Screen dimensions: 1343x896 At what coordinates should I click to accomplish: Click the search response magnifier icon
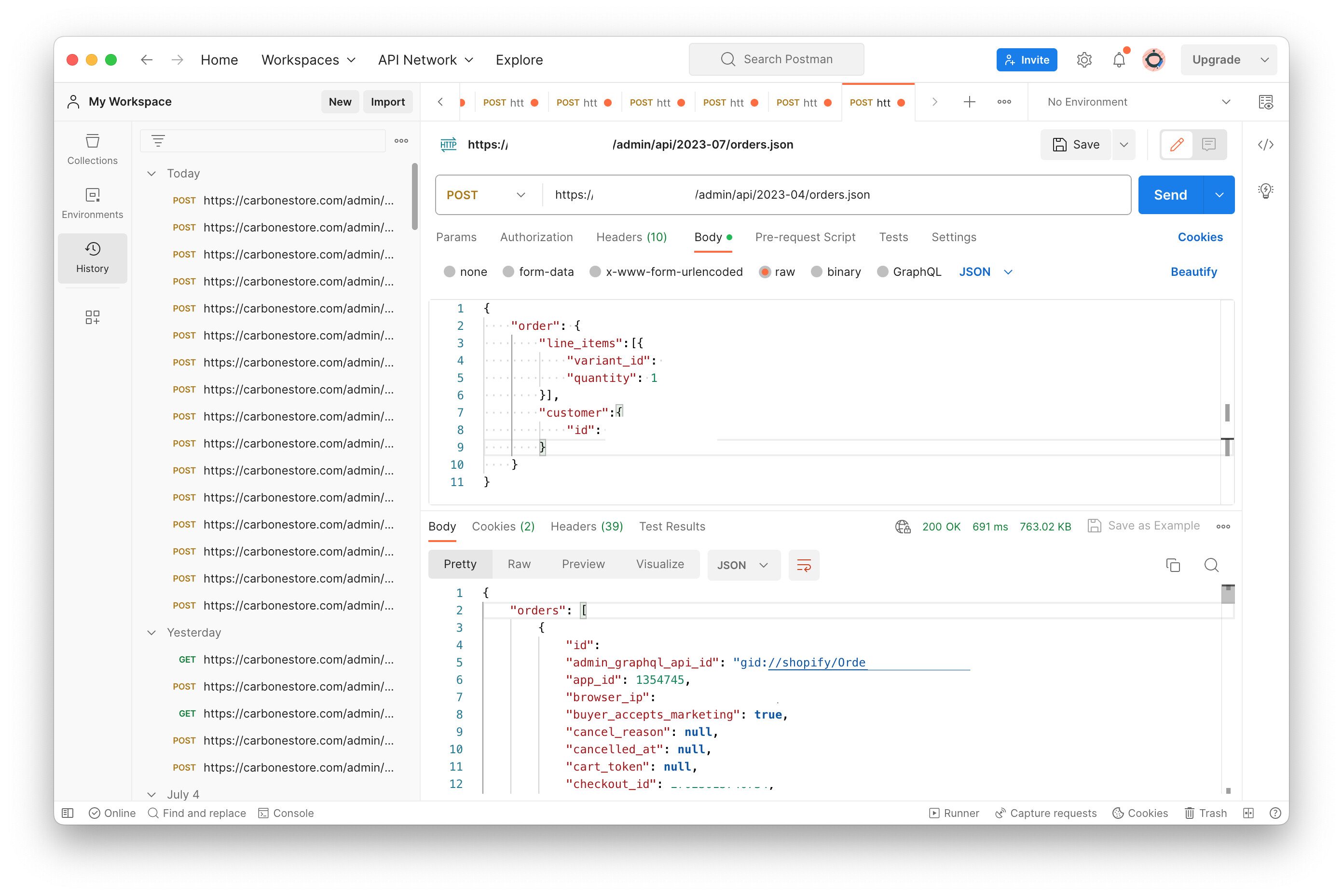[x=1211, y=565]
